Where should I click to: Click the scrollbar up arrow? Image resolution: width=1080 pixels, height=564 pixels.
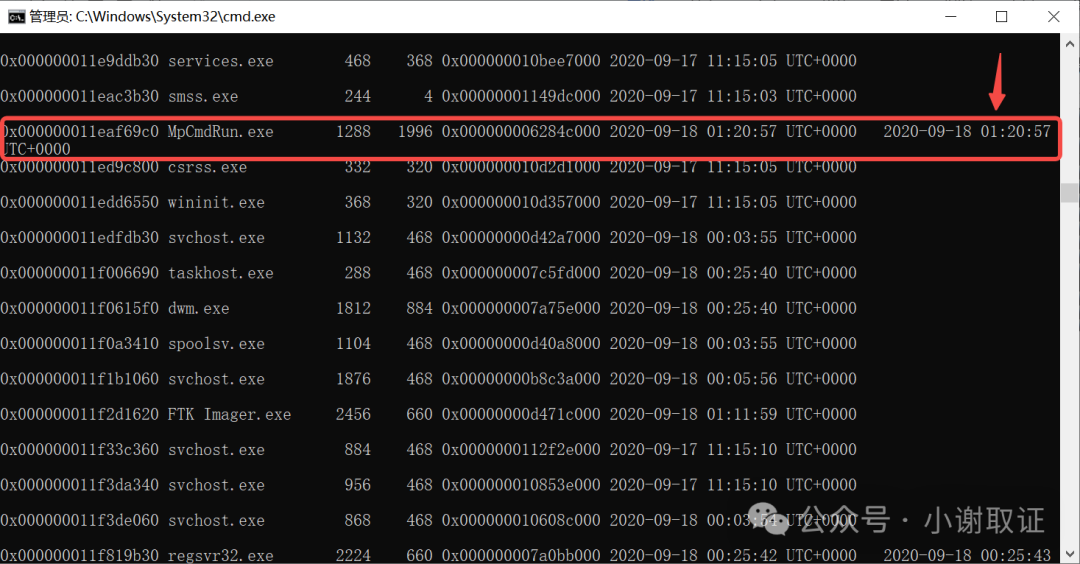click(x=1070, y=43)
